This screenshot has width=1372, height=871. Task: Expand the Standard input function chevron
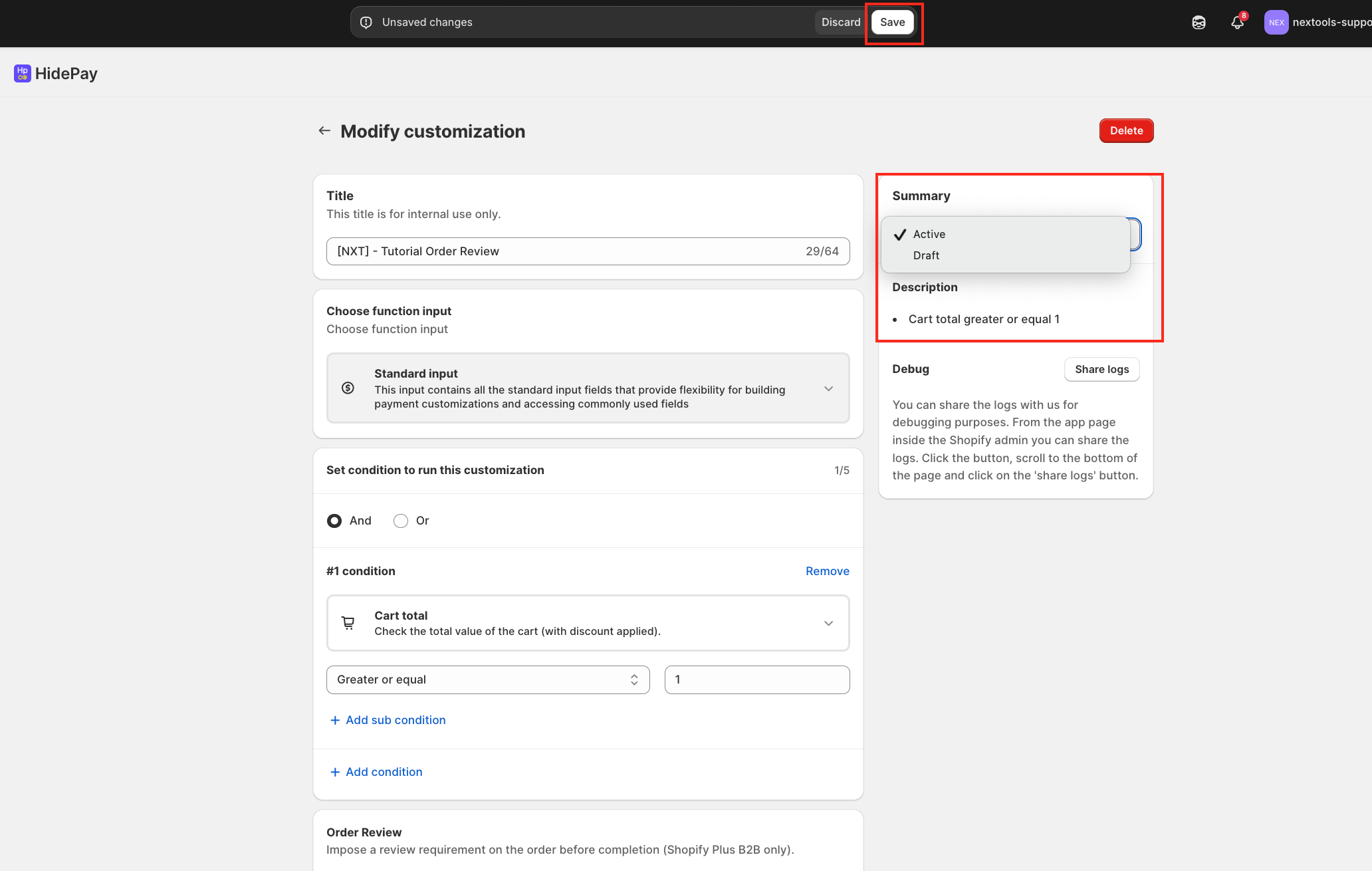click(828, 388)
